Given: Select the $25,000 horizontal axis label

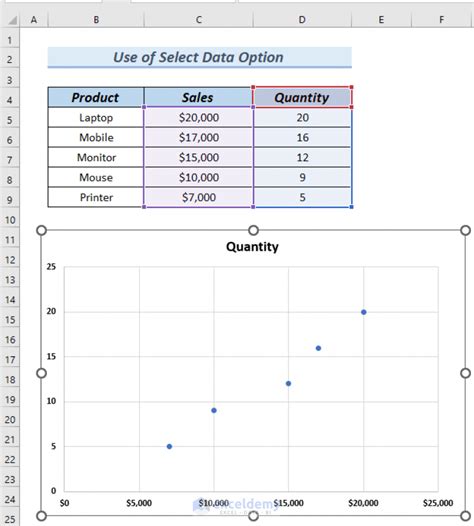Looking at the screenshot, I should 438,503.
